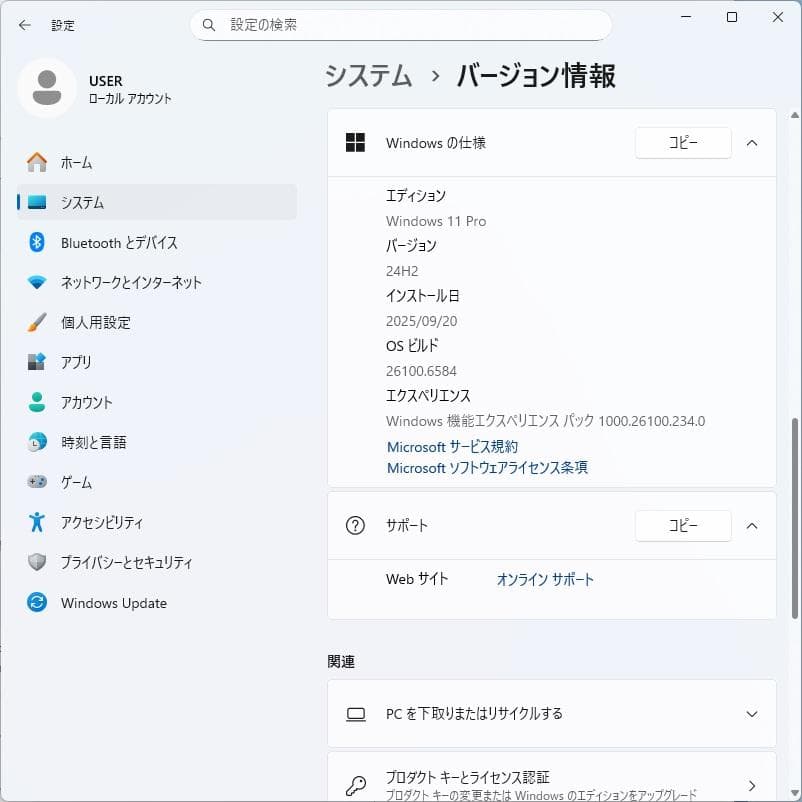Collapse the サポート section
Screen dimensions: 802x802
752,525
